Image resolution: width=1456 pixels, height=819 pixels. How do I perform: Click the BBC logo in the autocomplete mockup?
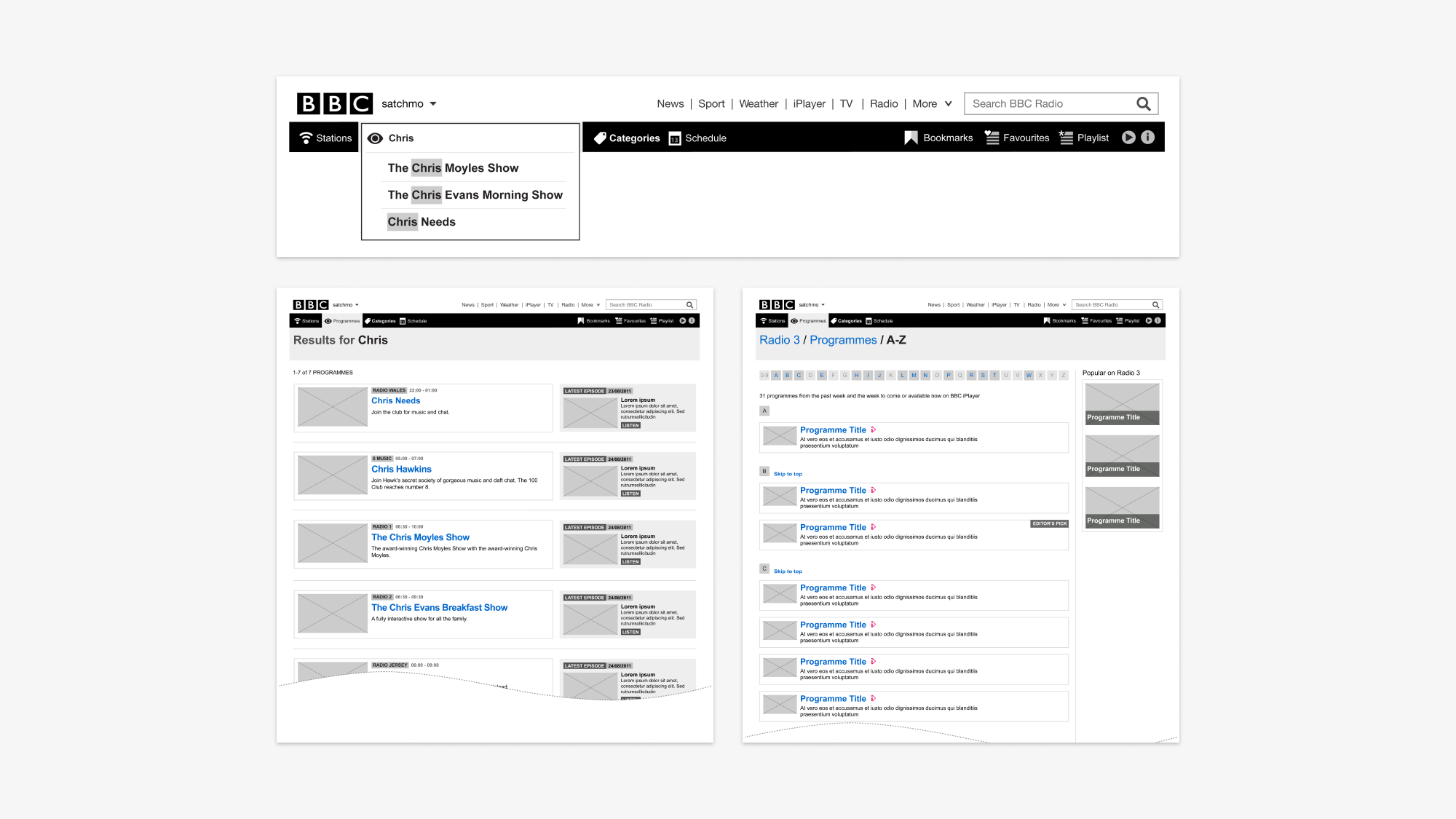(334, 103)
